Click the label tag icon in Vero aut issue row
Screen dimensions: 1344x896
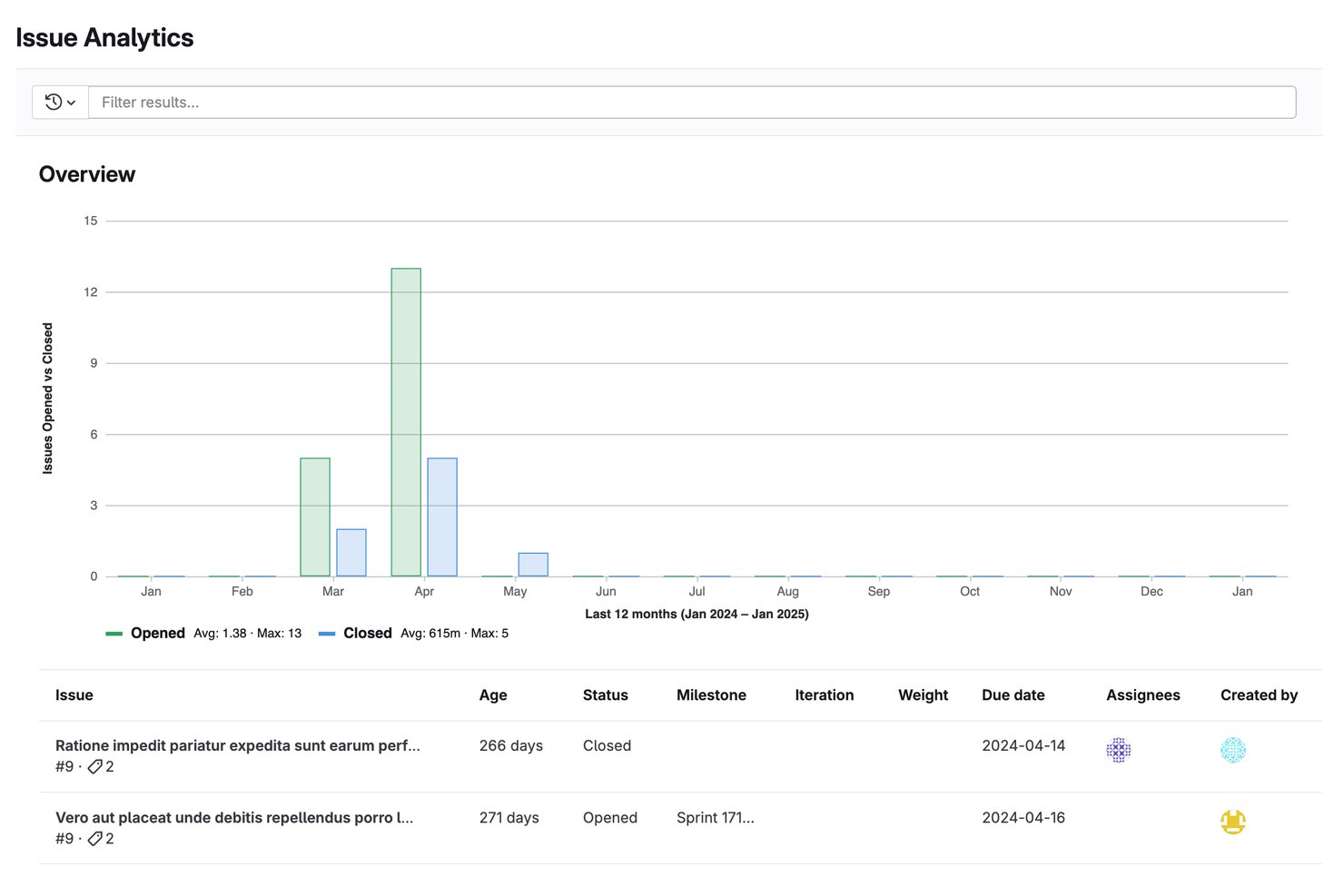point(94,839)
